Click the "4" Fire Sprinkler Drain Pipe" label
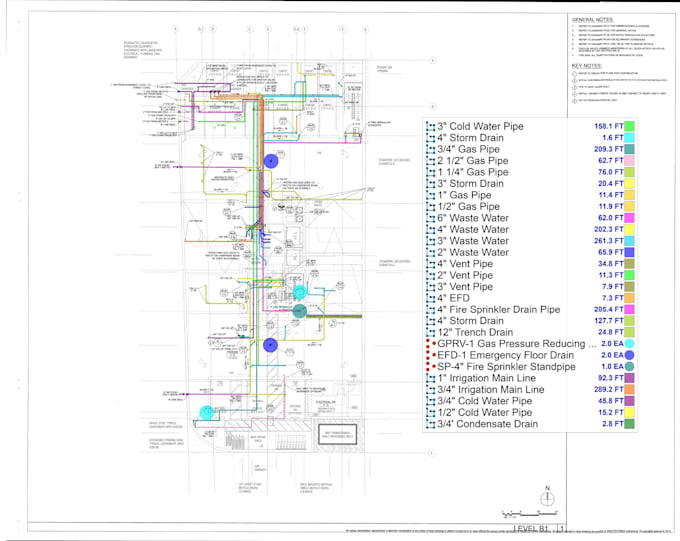Viewport: 680px width, 541px height. (x=499, y=309)
